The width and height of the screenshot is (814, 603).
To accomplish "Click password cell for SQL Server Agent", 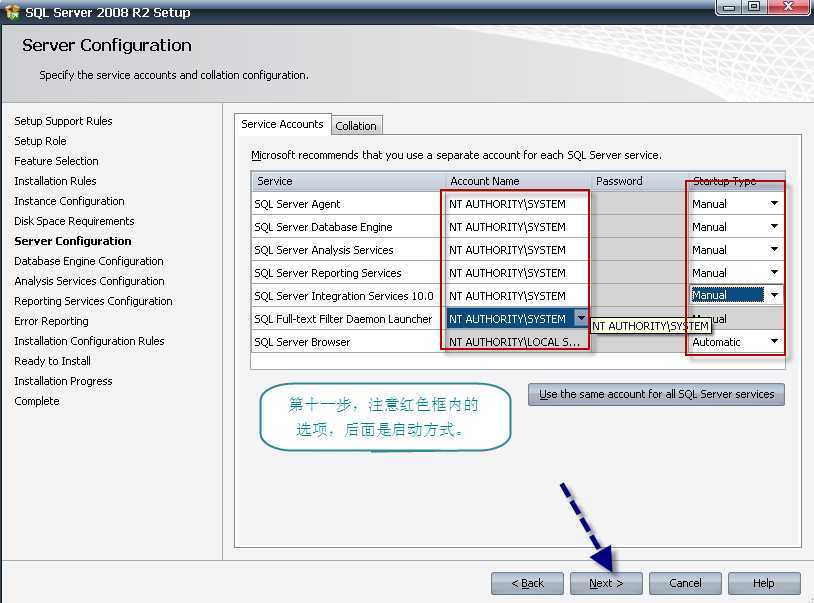I will pyautogui.click(x=639, y=204).
